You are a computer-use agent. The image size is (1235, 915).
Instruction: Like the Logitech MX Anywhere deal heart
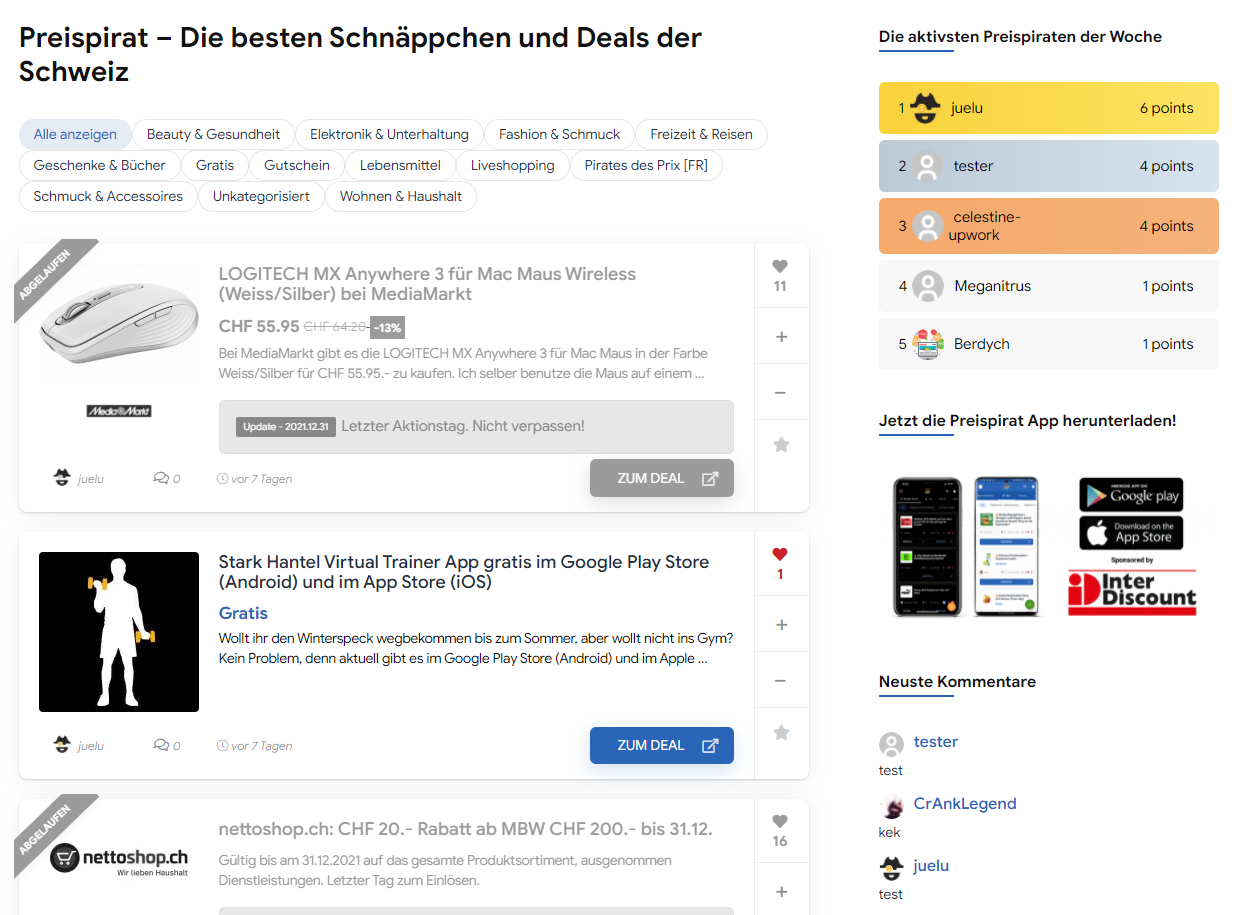pos(780,266)
